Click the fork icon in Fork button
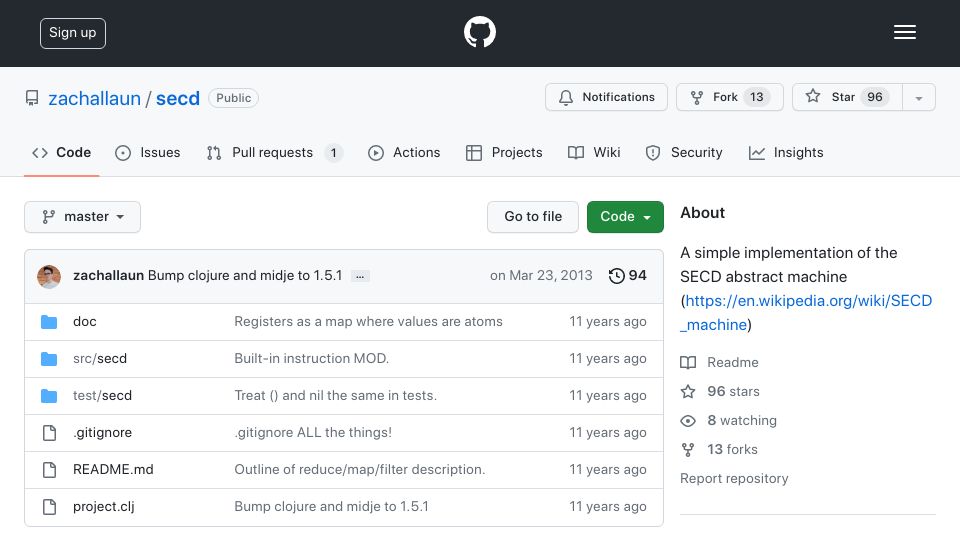Viewport: 960px width, 540px height. pyautogui.click(x=697, y=97)
